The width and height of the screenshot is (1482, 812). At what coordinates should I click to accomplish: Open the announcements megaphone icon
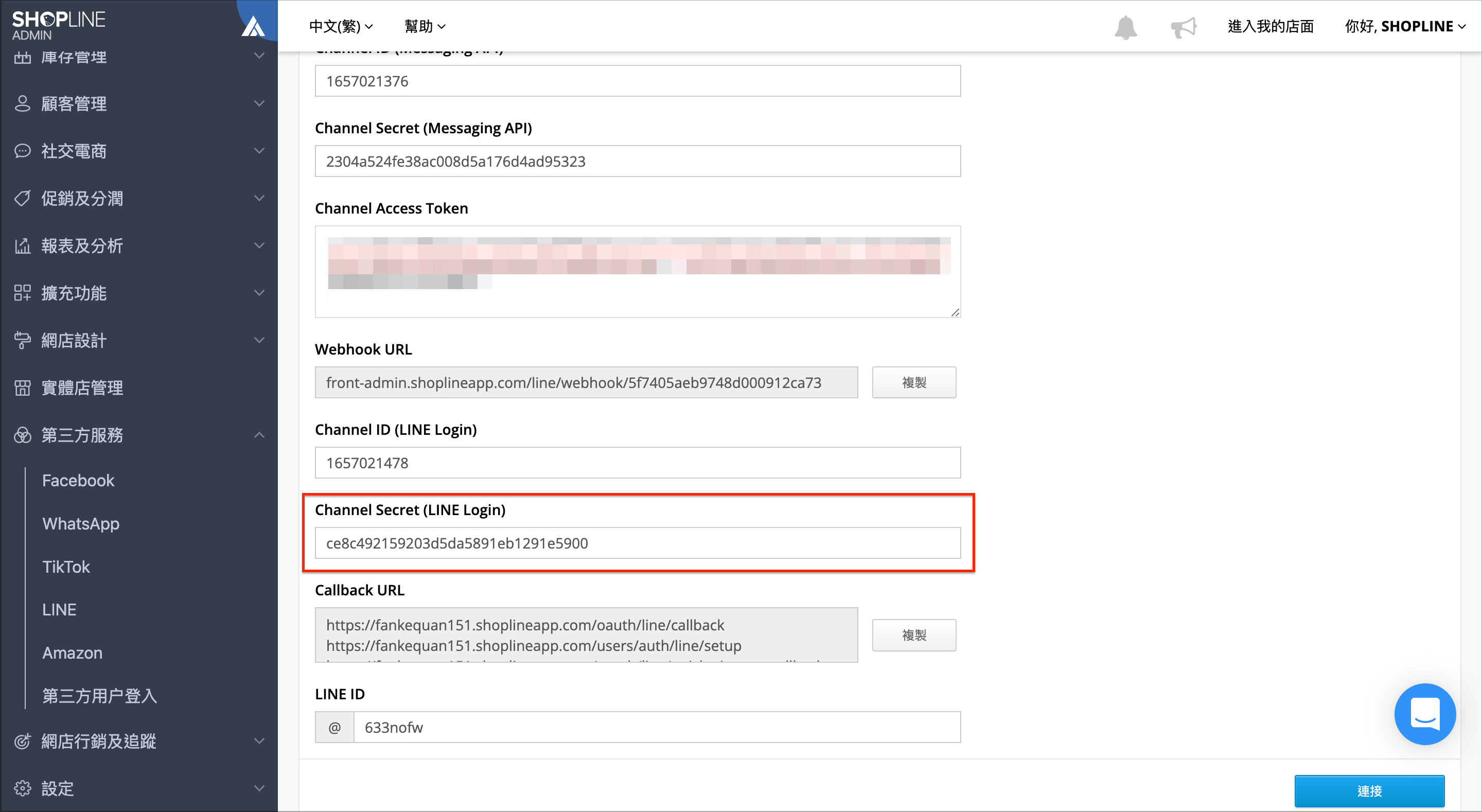pos(1184,27)
